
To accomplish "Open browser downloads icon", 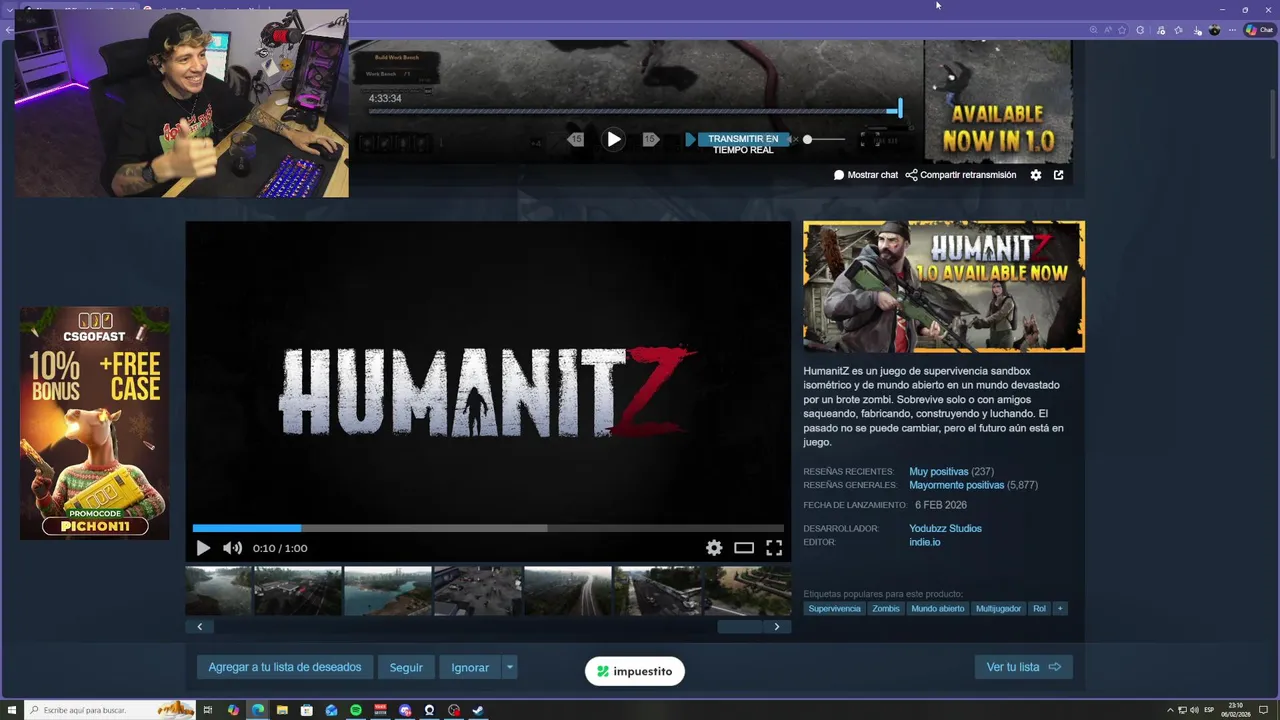I will [1197, 30].
